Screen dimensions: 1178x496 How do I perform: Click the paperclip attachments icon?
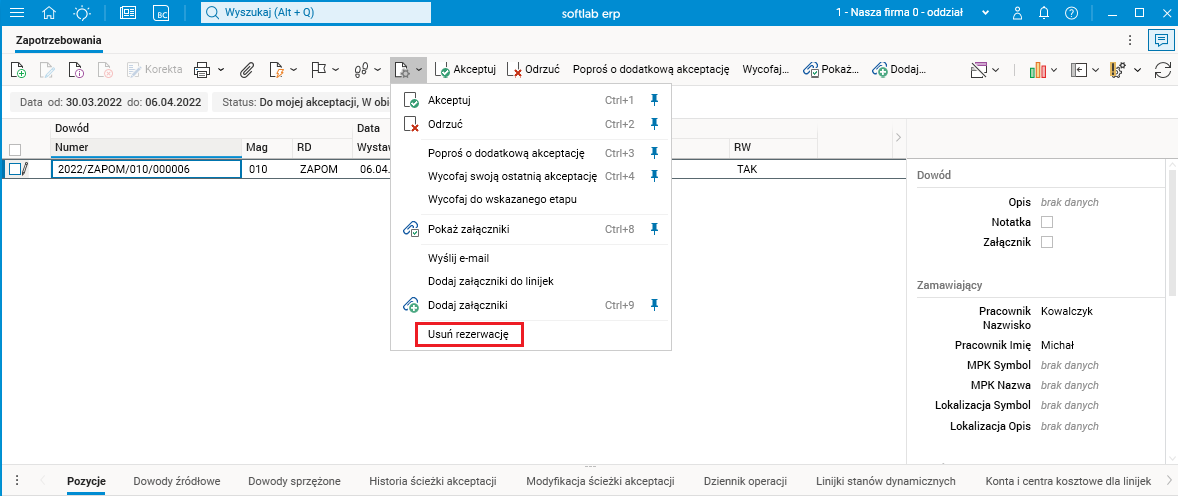point(247,70)
